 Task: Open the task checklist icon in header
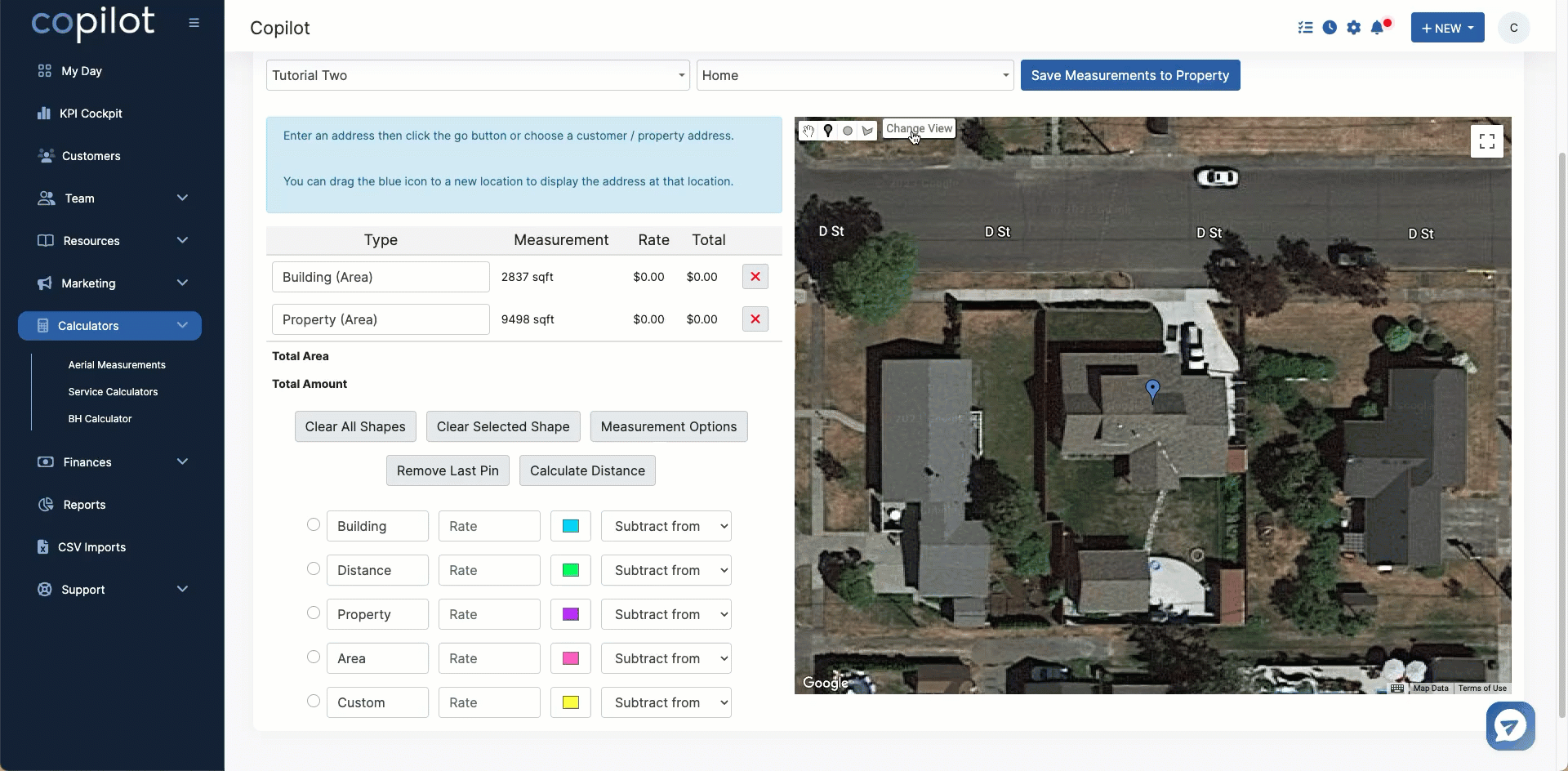[1305, 28]
